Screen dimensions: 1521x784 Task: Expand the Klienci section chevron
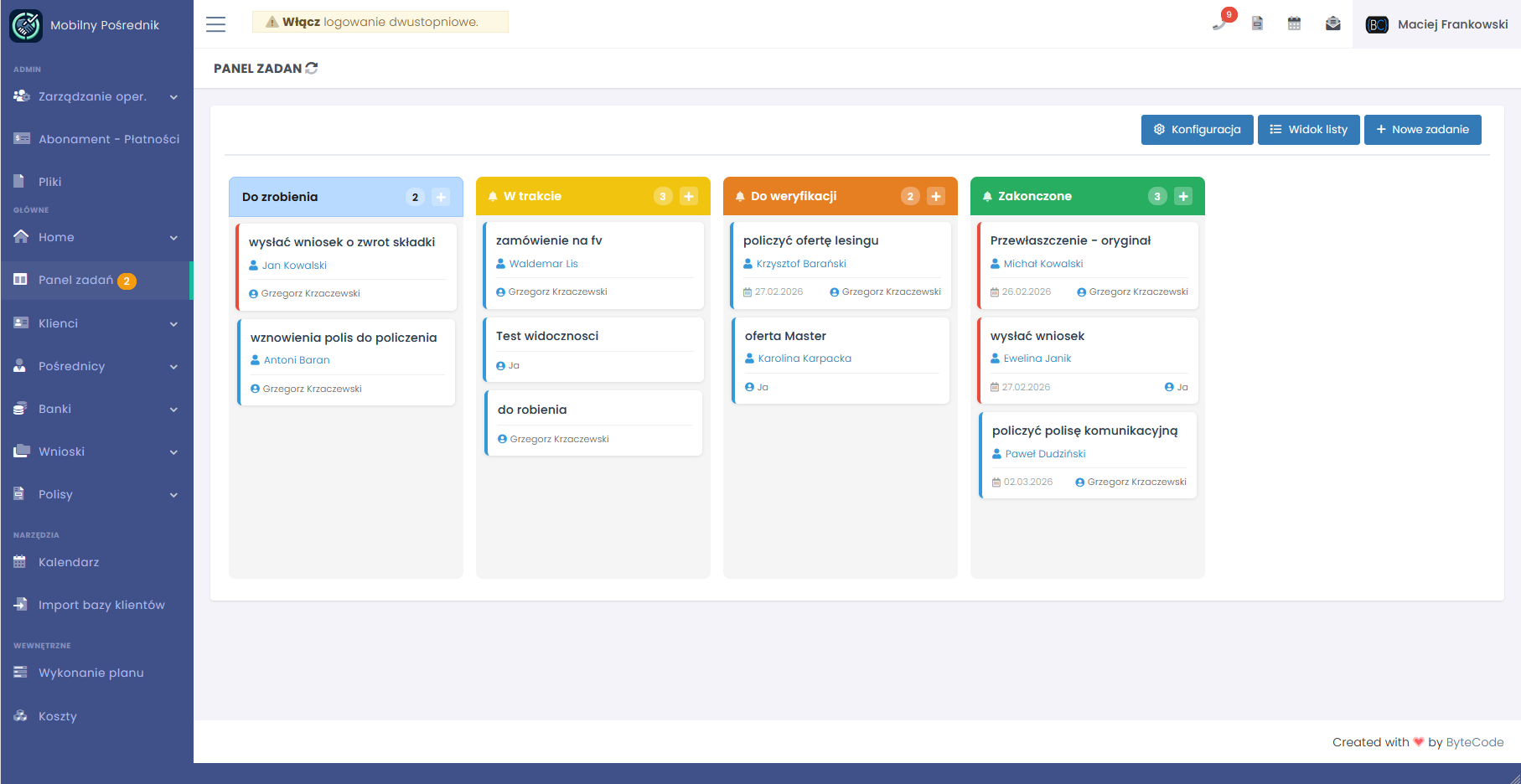pyautogui.click(x=173, y=323)
